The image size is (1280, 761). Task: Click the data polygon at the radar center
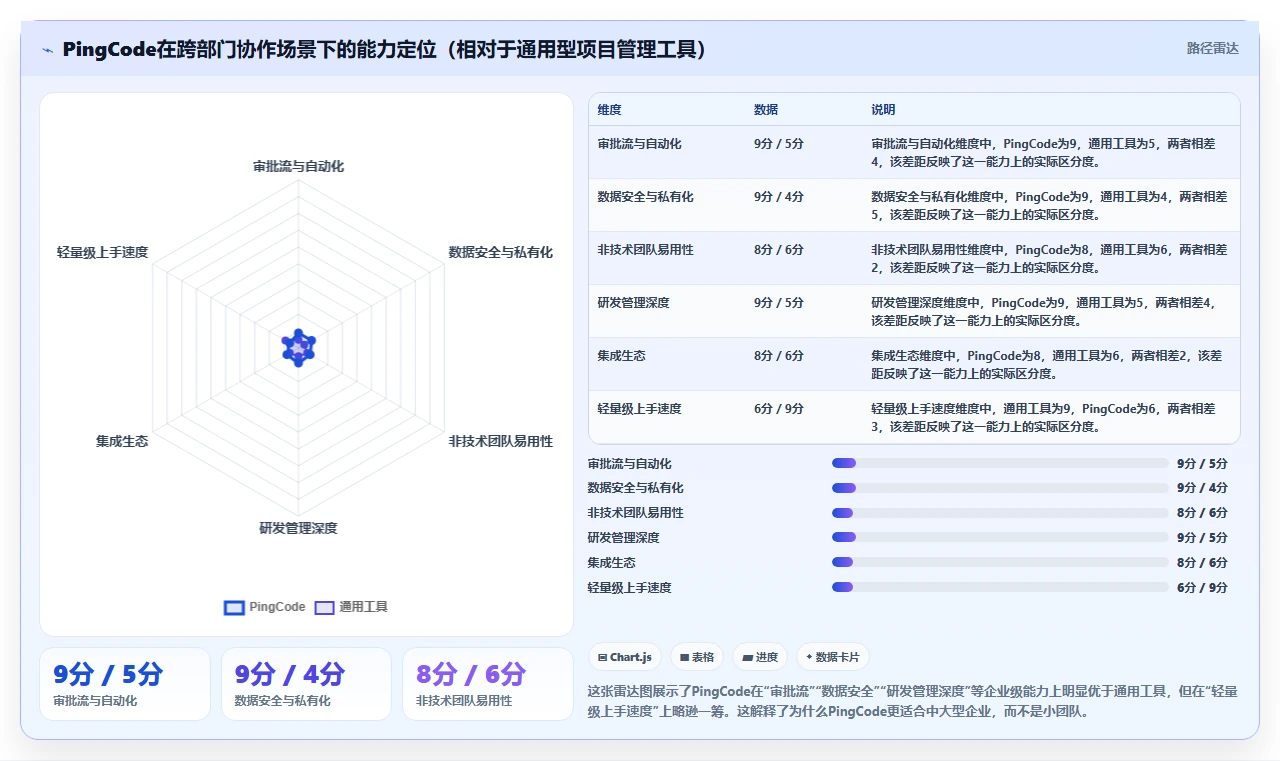[298, 347]
